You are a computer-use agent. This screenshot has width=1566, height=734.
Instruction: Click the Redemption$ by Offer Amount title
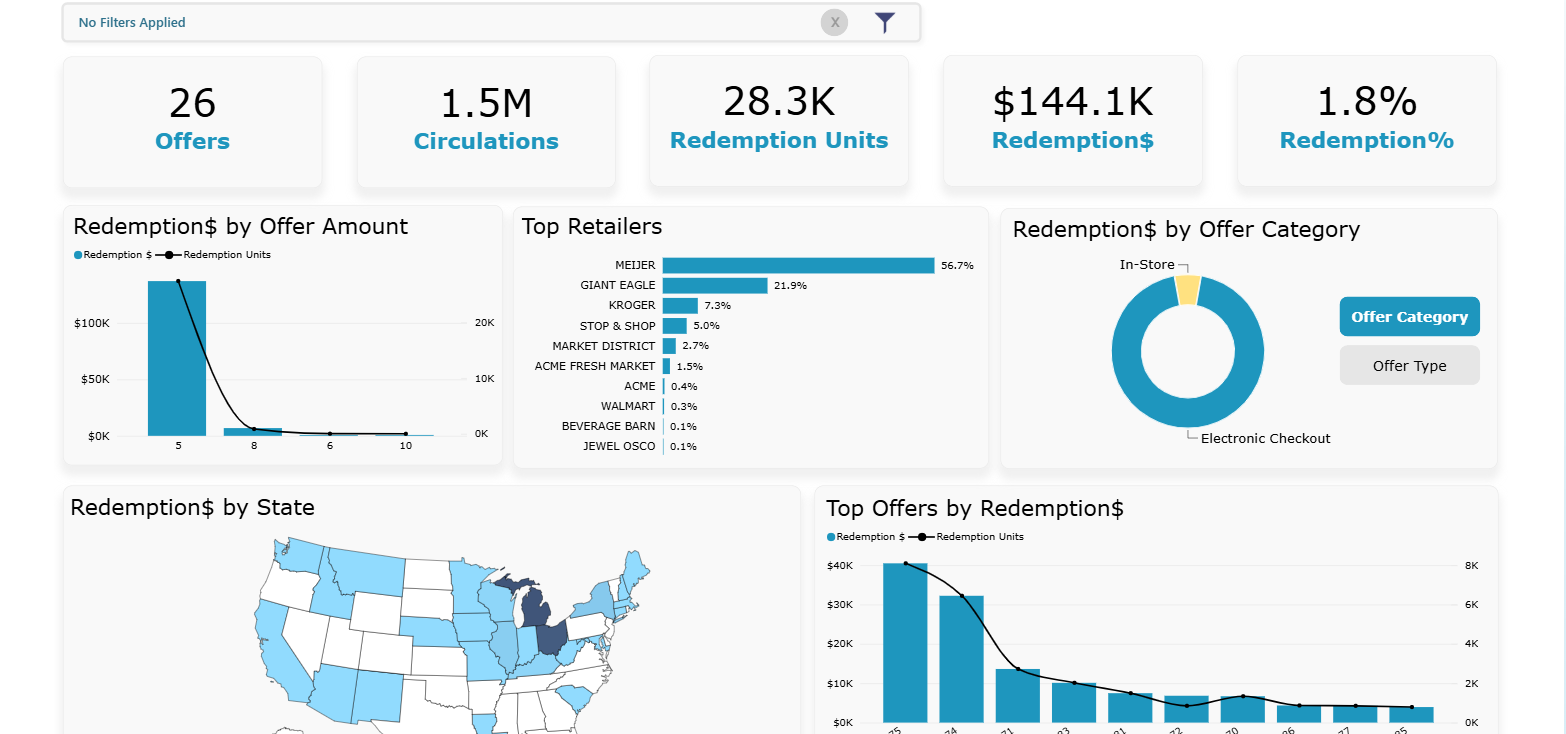coord(241,227)
